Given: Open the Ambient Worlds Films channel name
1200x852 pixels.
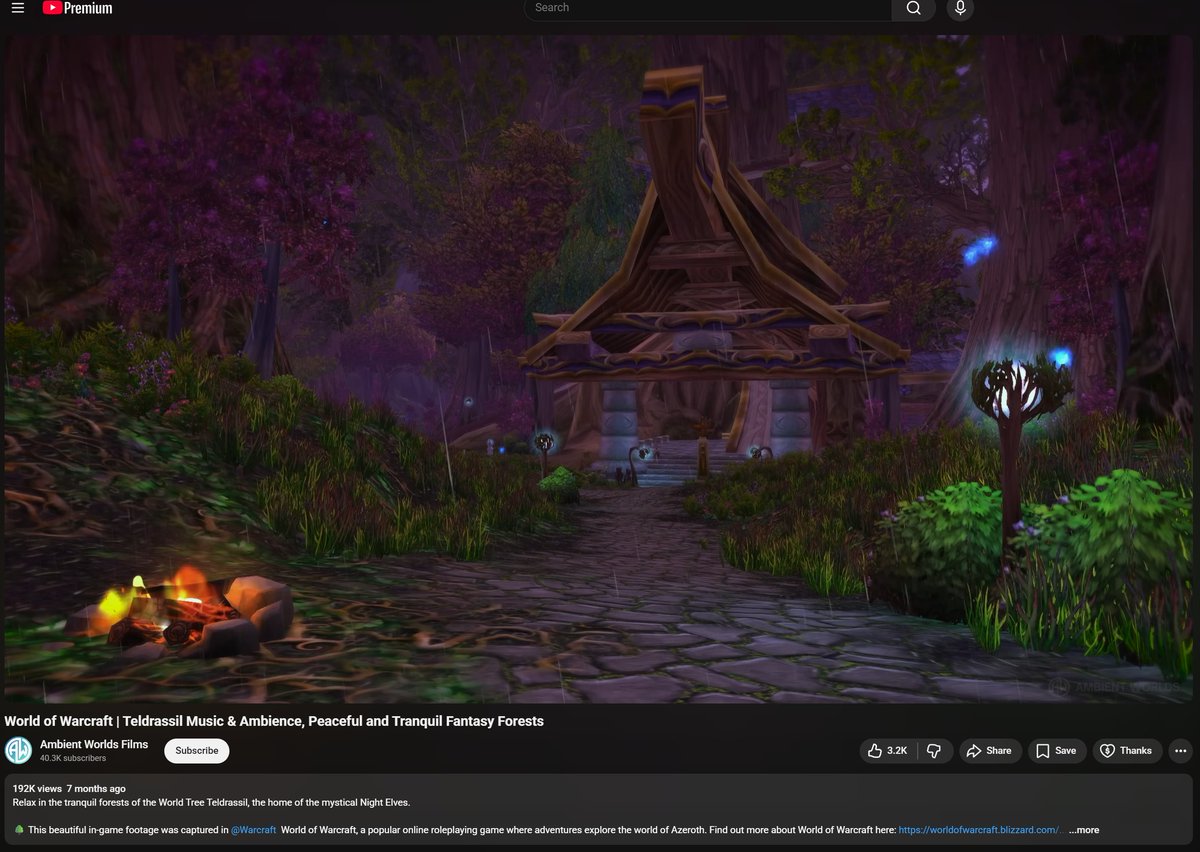Looking at the screenshot, I should point(94,744).
